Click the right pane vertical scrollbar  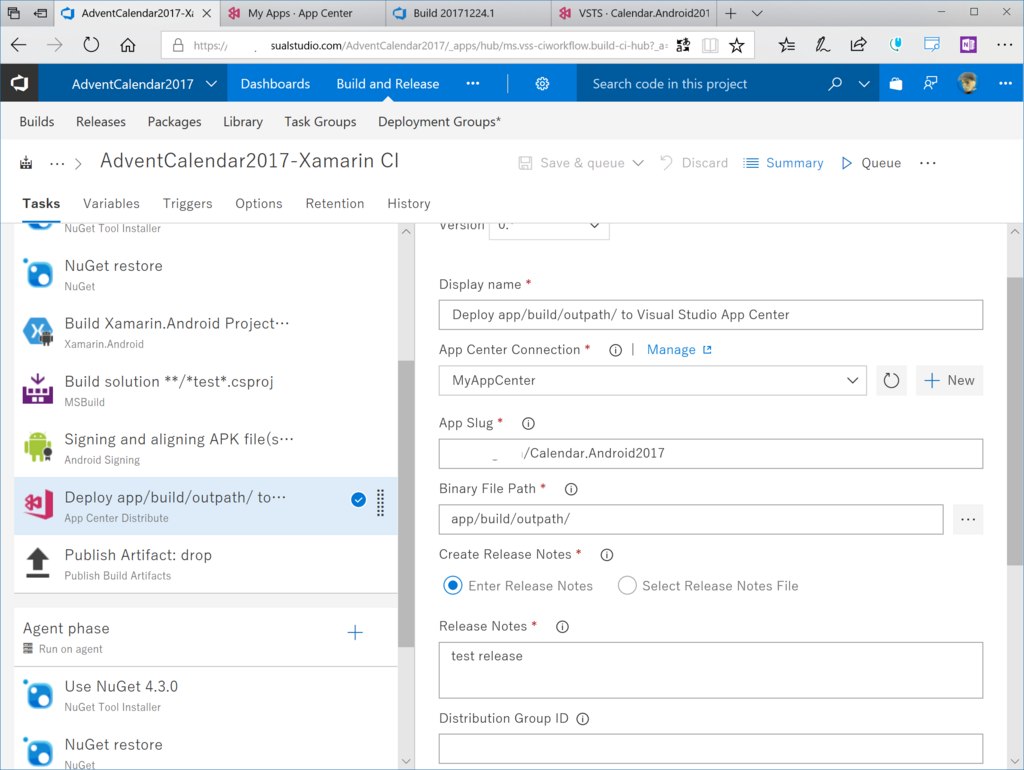click(x=1015, y=421)
